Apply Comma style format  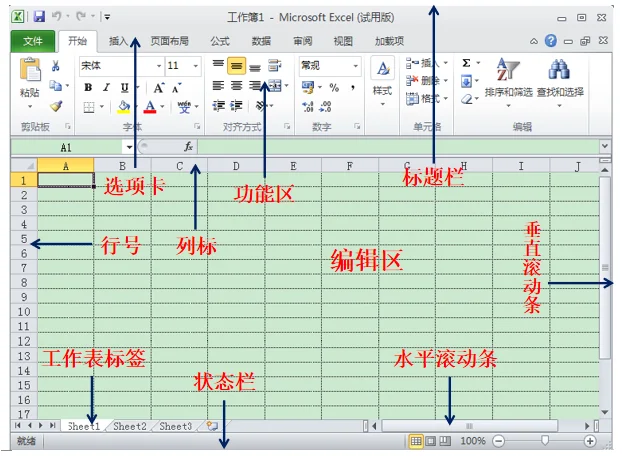352,88
